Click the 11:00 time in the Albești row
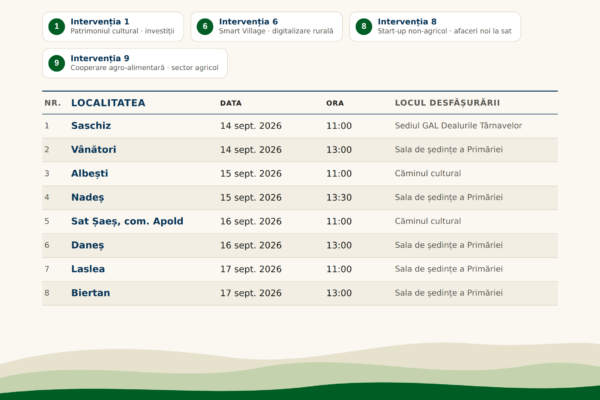Screen dimensions: 600x400 pyautogui.click(x=339, y=174)
